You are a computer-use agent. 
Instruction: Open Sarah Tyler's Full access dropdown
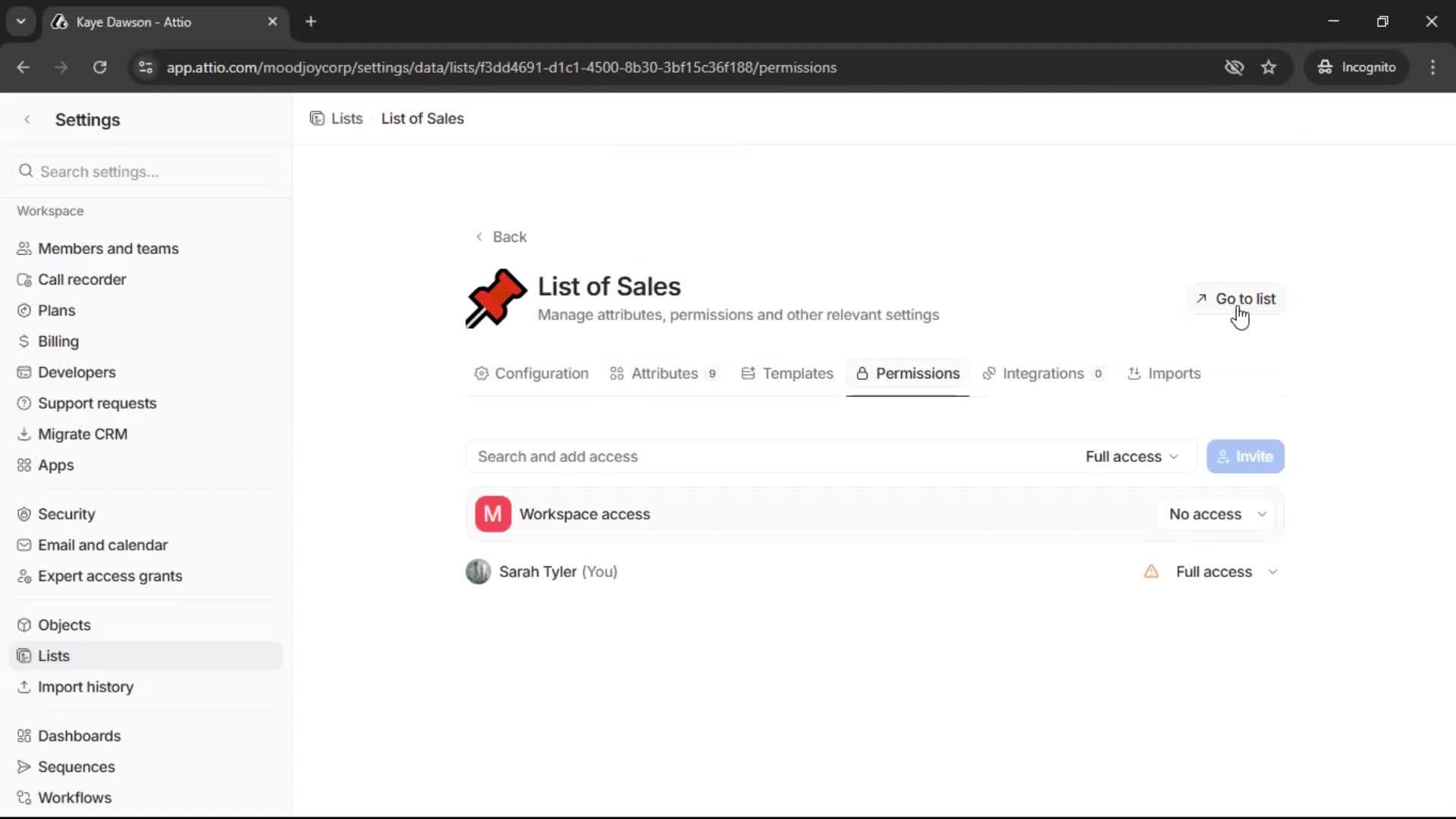(1225, 571)
